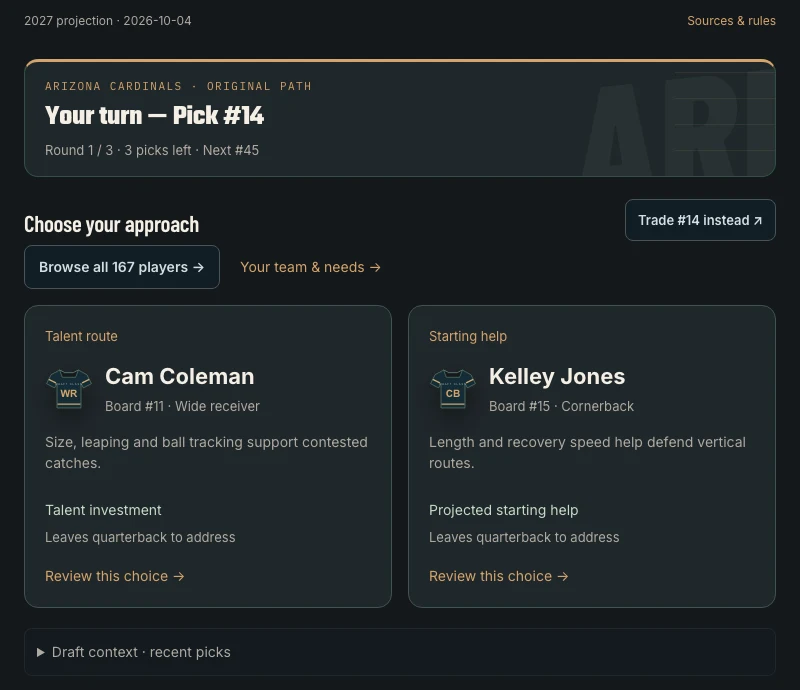Click the 'Your turn — Pick #14' heading
The width and height of the screenshot is (800, 690).
155,115
